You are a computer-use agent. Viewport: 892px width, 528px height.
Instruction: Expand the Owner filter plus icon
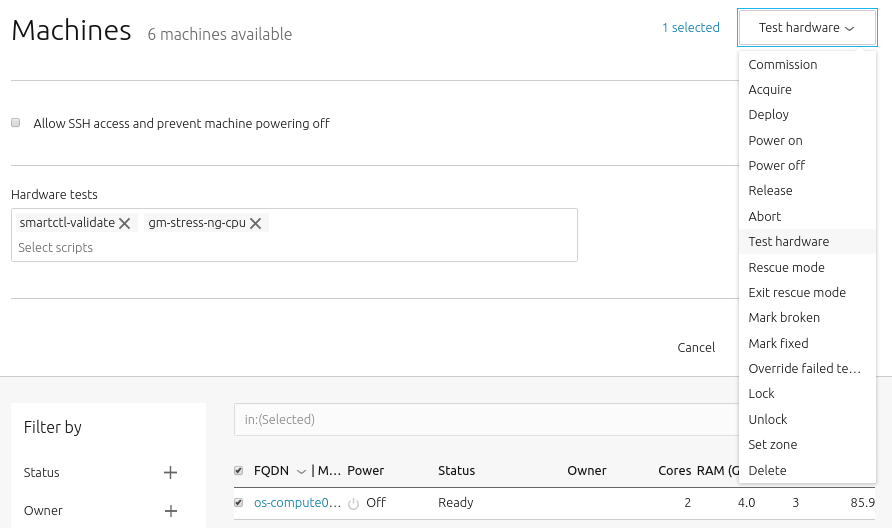point(170,511)
